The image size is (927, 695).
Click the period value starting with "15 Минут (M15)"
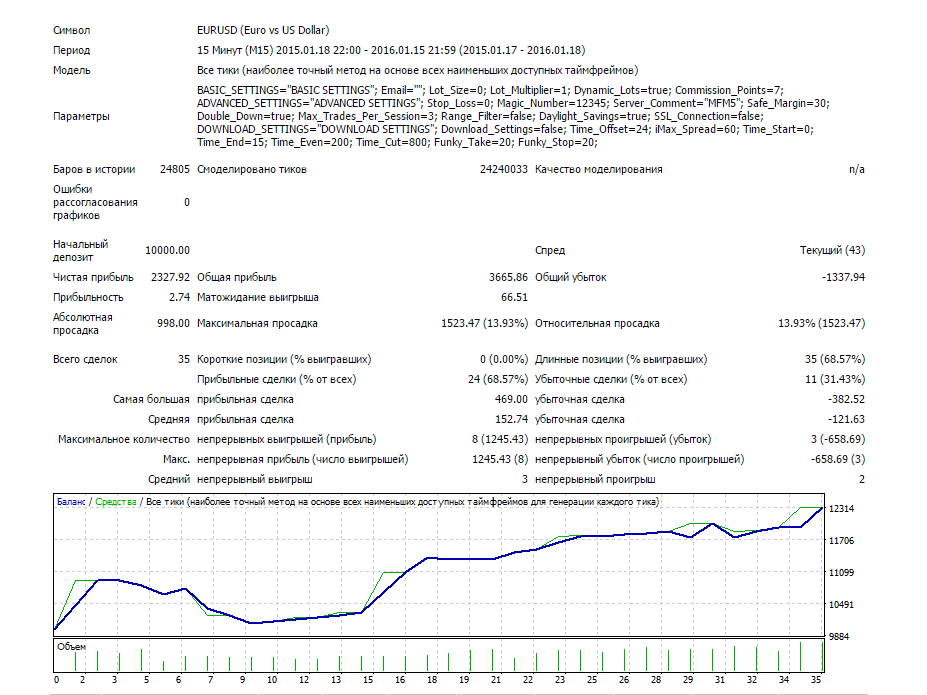click(x=391, y=50)
